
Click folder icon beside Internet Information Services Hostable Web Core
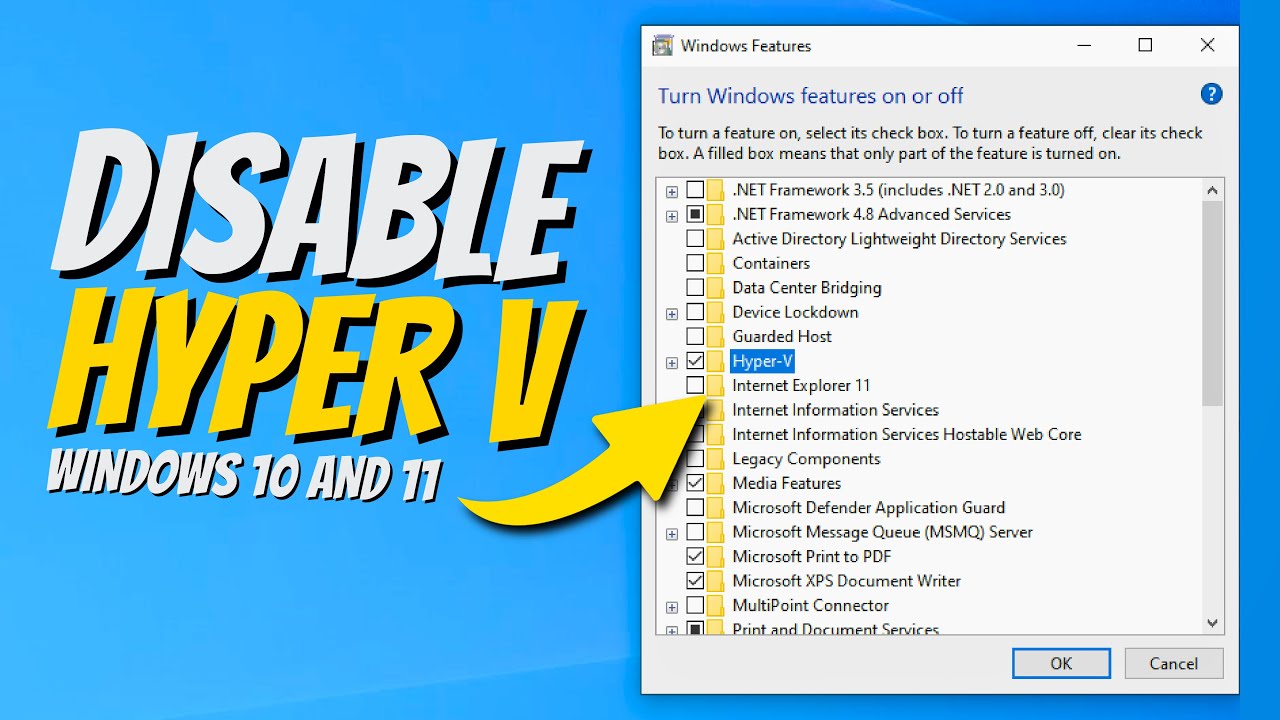(715, 435)
